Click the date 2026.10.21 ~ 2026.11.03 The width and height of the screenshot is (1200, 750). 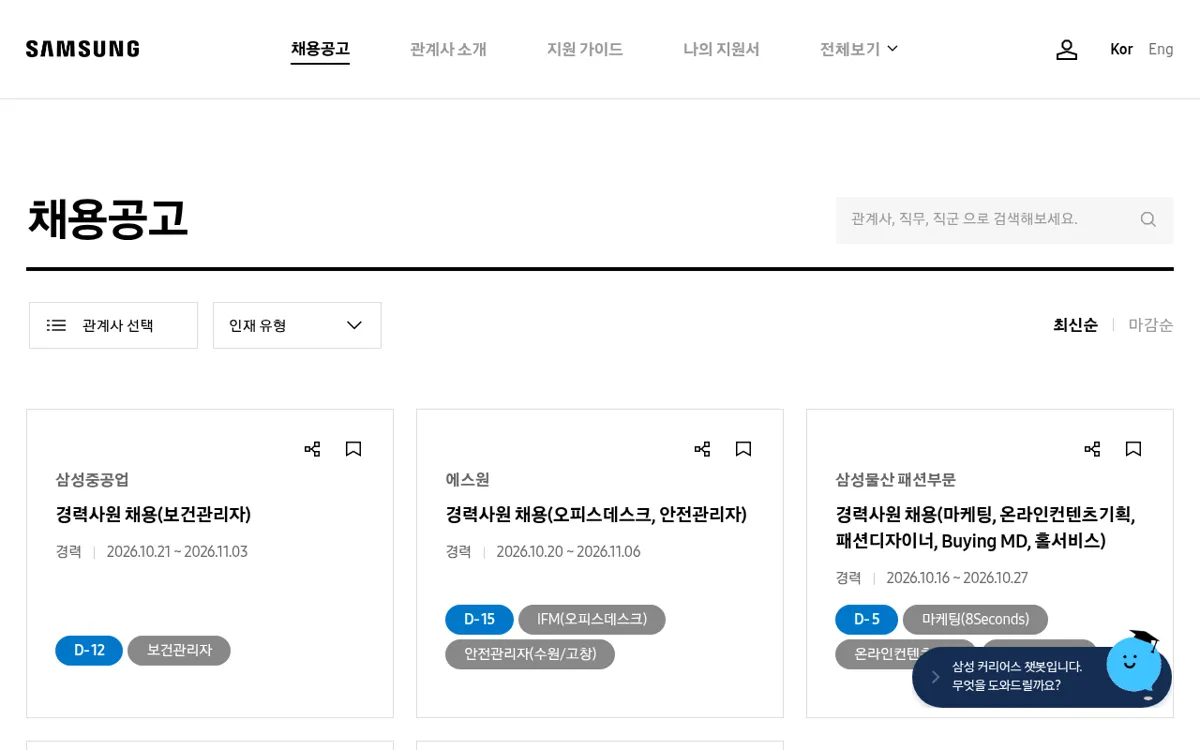pyautogui.click(x=177, y=551)
